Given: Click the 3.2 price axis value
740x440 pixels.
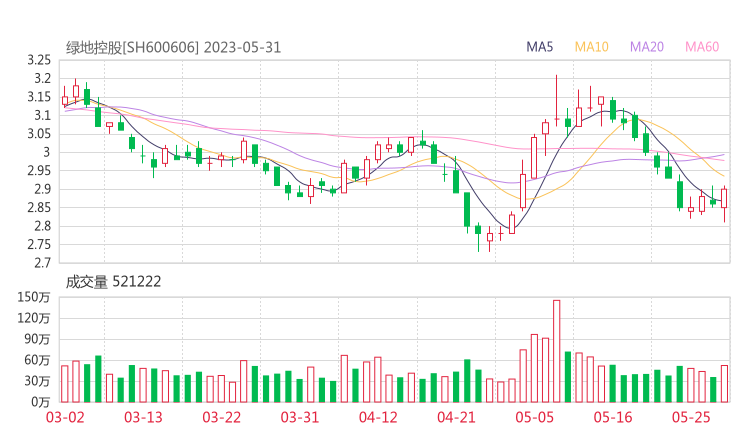Looking at the screenshot, I should 42,78.
